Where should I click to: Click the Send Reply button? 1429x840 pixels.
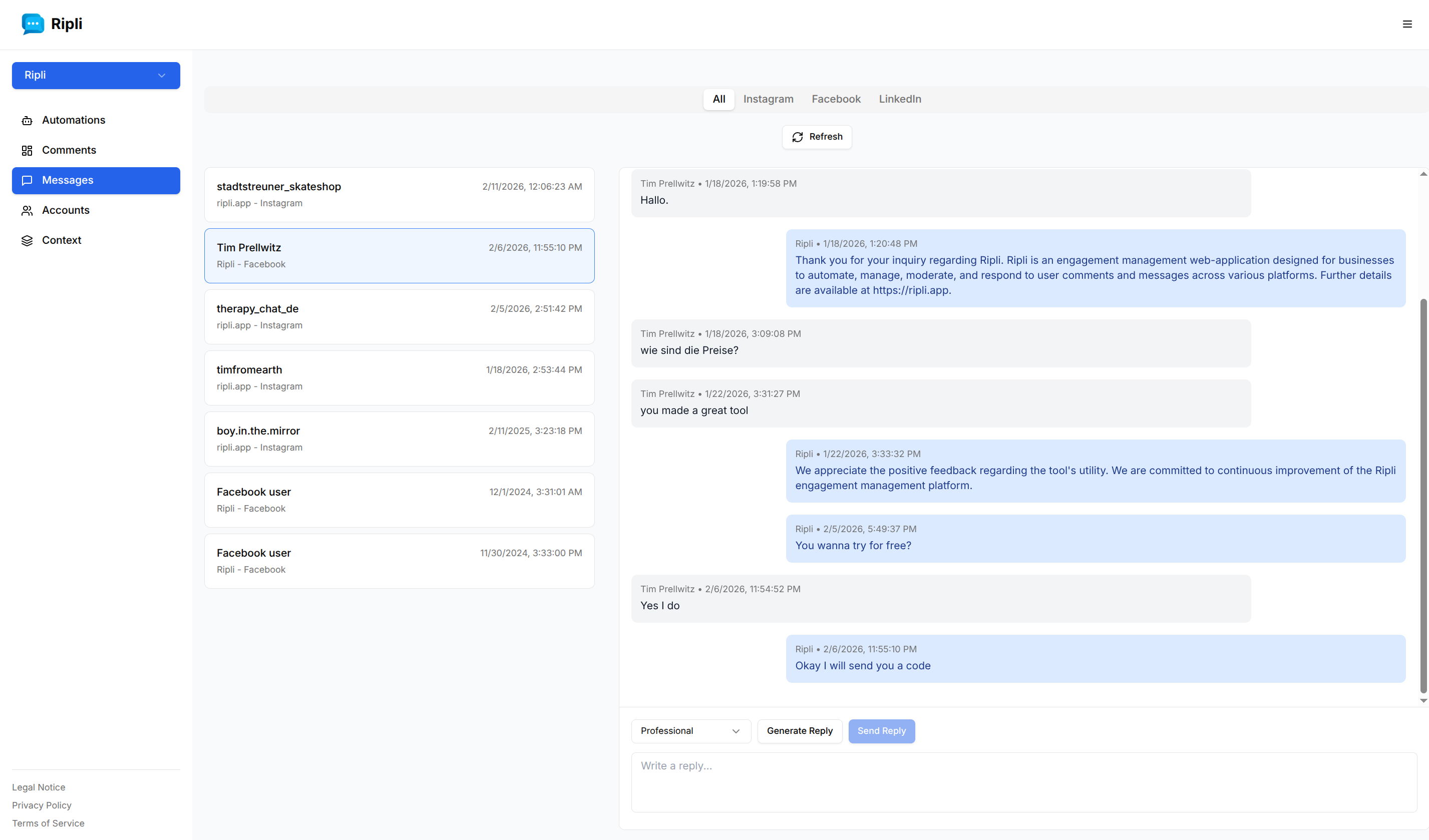pyautogui.click(x=881, y=731)
